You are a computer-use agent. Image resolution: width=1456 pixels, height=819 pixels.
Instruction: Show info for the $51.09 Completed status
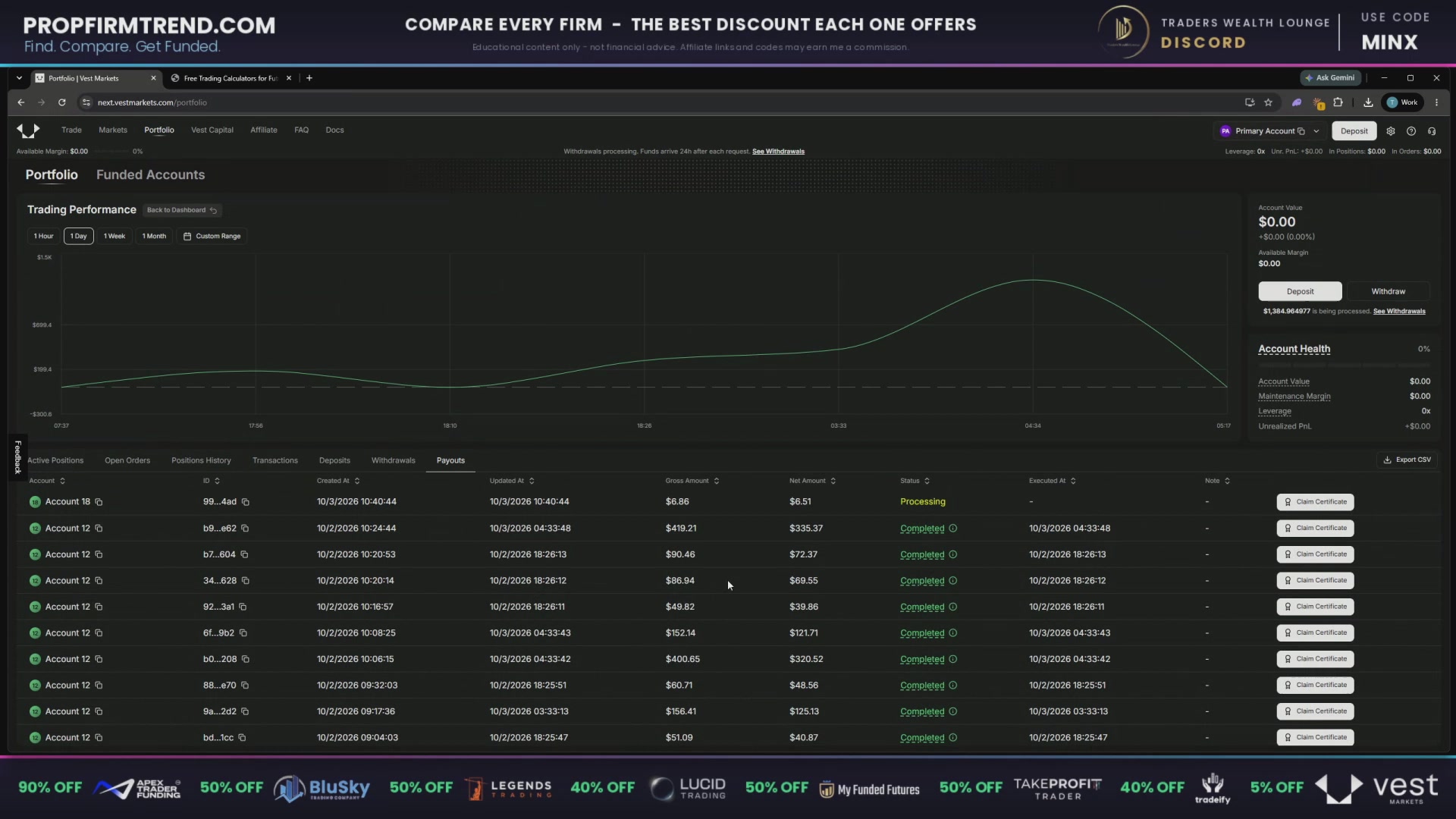(x=953, y=738)
